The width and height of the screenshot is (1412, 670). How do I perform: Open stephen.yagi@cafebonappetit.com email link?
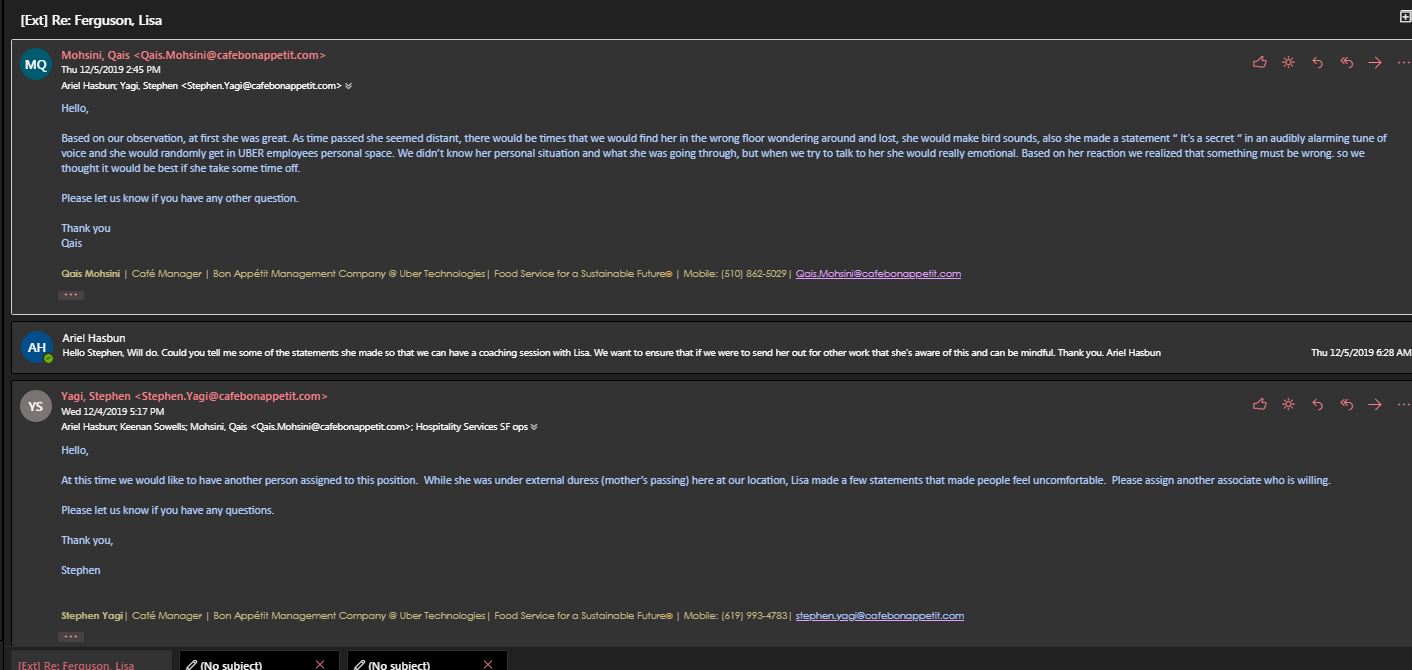click(x=879, y=616)
